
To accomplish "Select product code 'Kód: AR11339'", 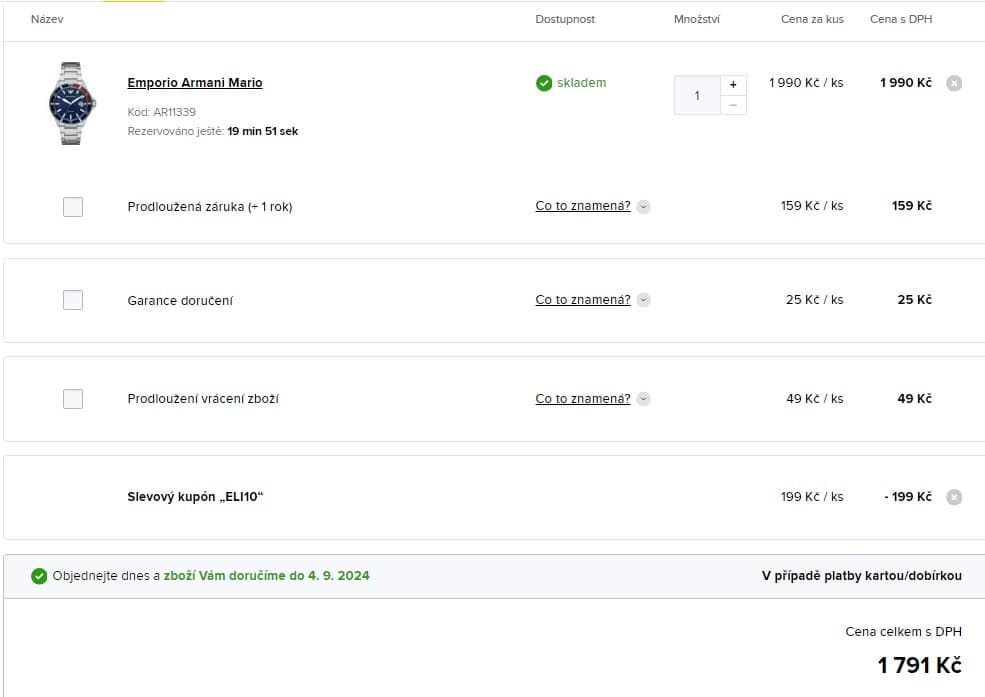I will point(161,112).
